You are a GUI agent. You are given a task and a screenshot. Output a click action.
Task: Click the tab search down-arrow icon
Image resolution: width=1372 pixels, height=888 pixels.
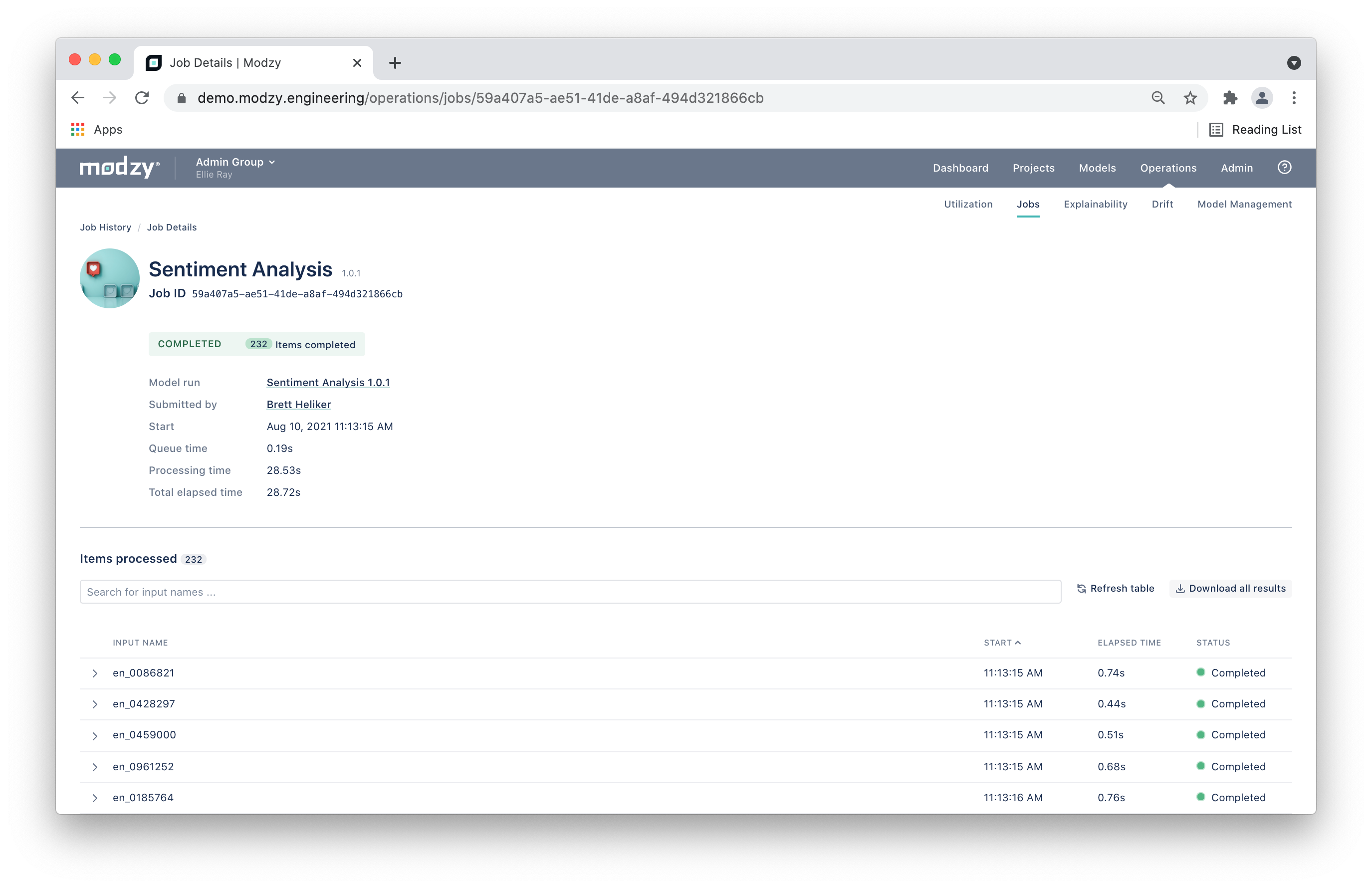pos(1294,63)
